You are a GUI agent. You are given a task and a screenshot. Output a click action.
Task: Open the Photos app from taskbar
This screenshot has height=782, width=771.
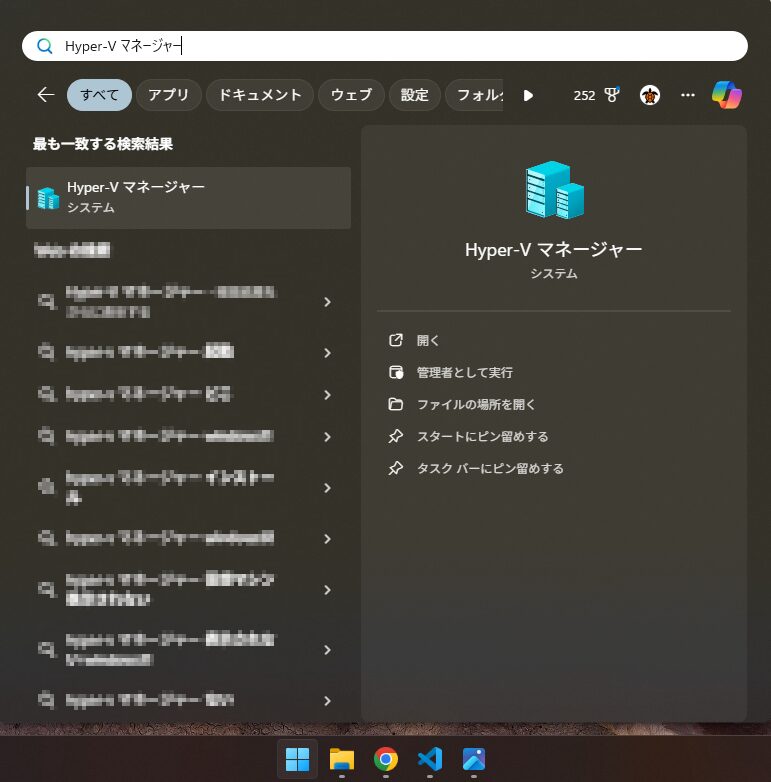(x=474, y=759)
